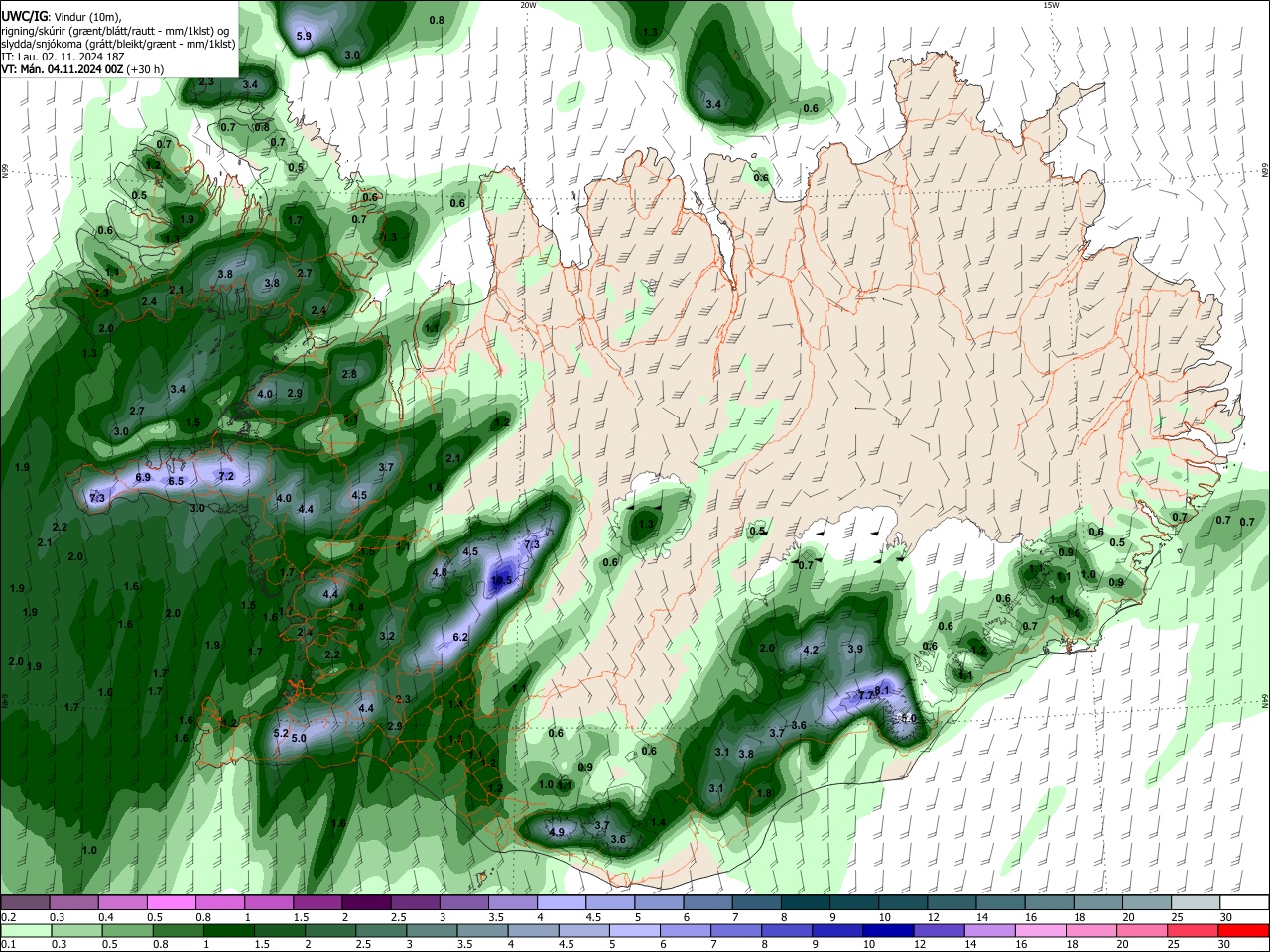Select the darkest green swatch at 1 on rain scale
The image size is (1270, 952).
[x=228, y=930]
